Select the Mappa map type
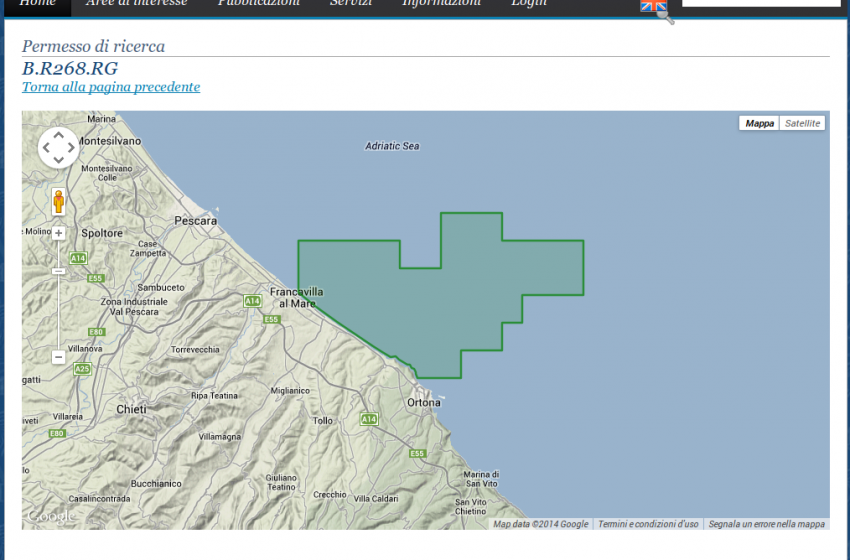The height and width of the screenshot is (560, 850). pos(759,123)
